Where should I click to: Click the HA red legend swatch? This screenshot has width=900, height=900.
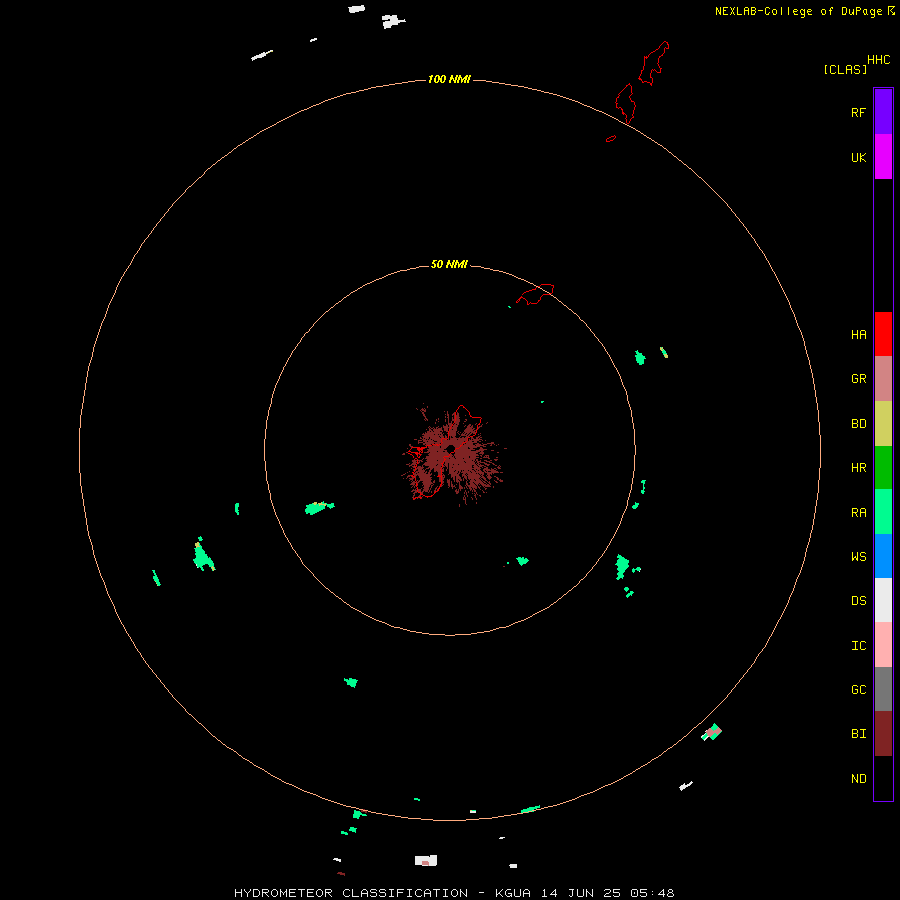point(883,334)
